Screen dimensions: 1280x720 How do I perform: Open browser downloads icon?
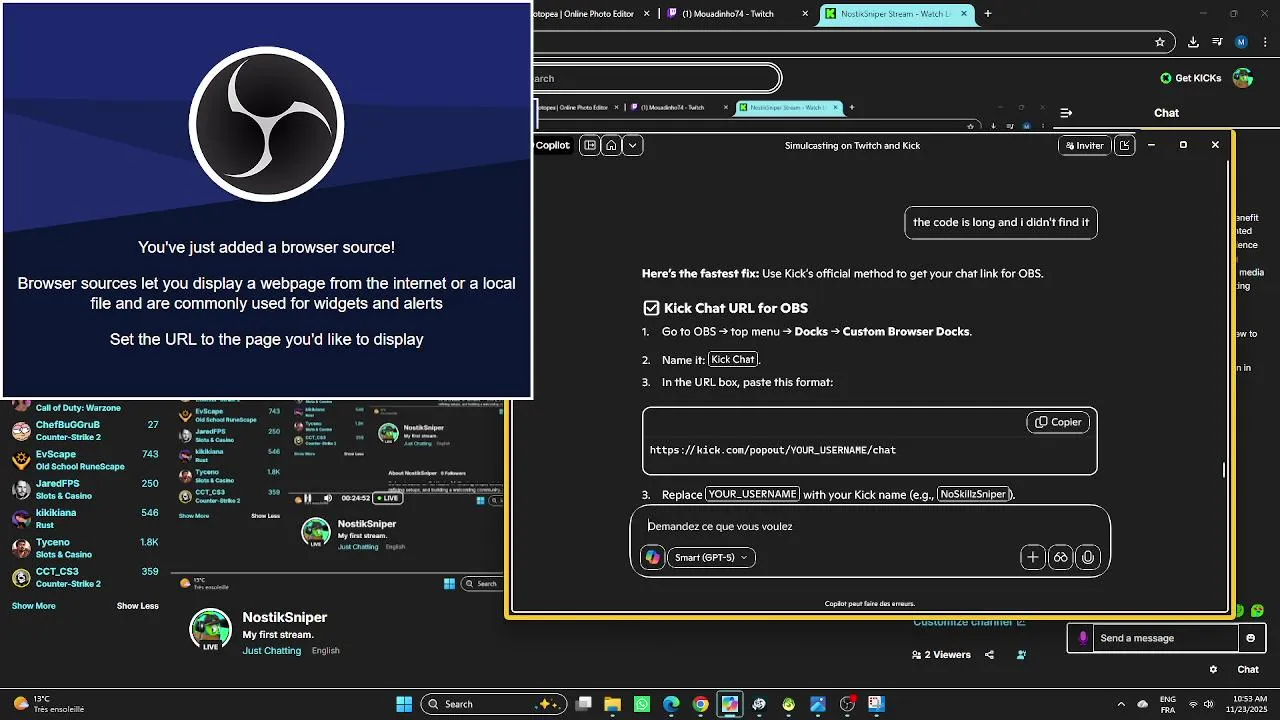(x=1193, y=42)
